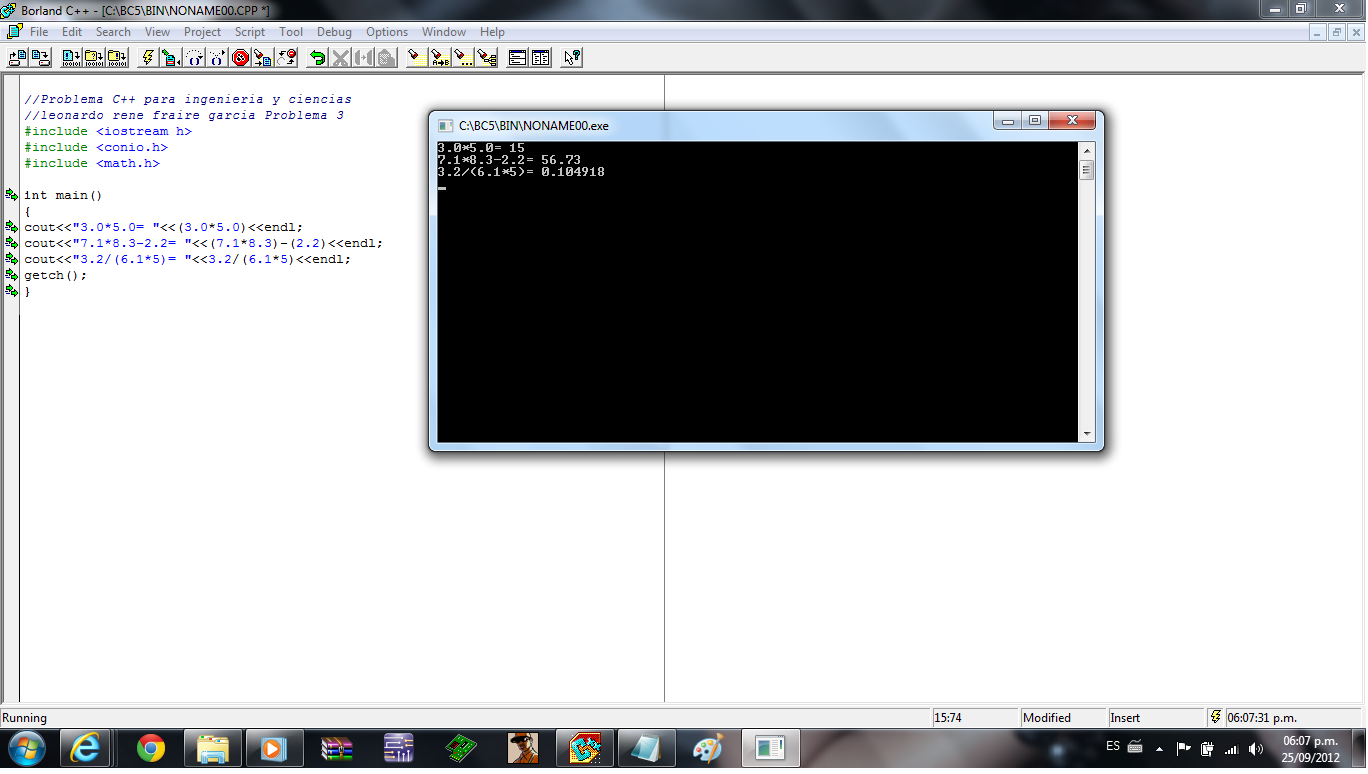1368x774 pixels.
Task: Activate the context Help arrow icon
Action: pyautogui.click(x=570, y=57)
